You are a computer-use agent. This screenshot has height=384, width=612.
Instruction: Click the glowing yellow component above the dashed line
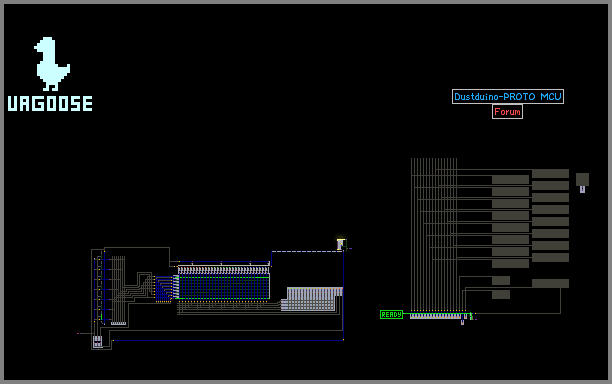(x=341, y=244)
